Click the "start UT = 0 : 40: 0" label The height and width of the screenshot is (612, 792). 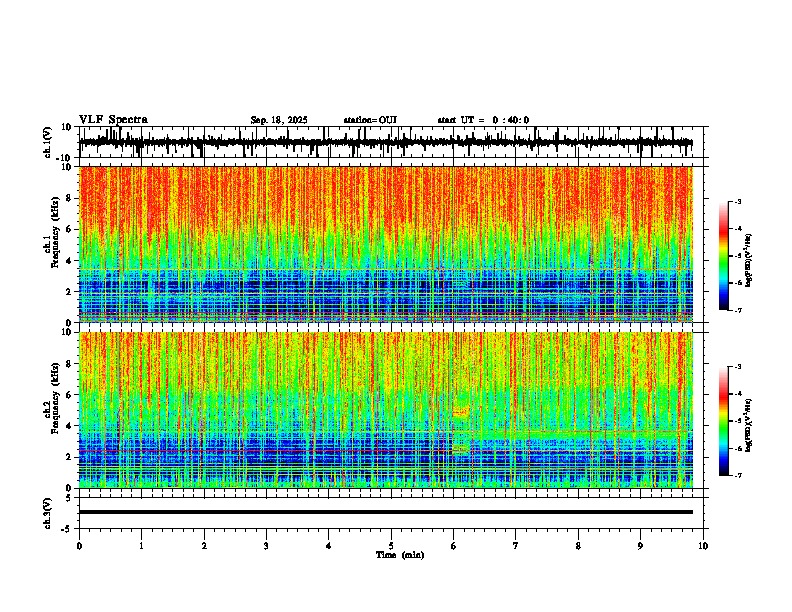(483, 120)
